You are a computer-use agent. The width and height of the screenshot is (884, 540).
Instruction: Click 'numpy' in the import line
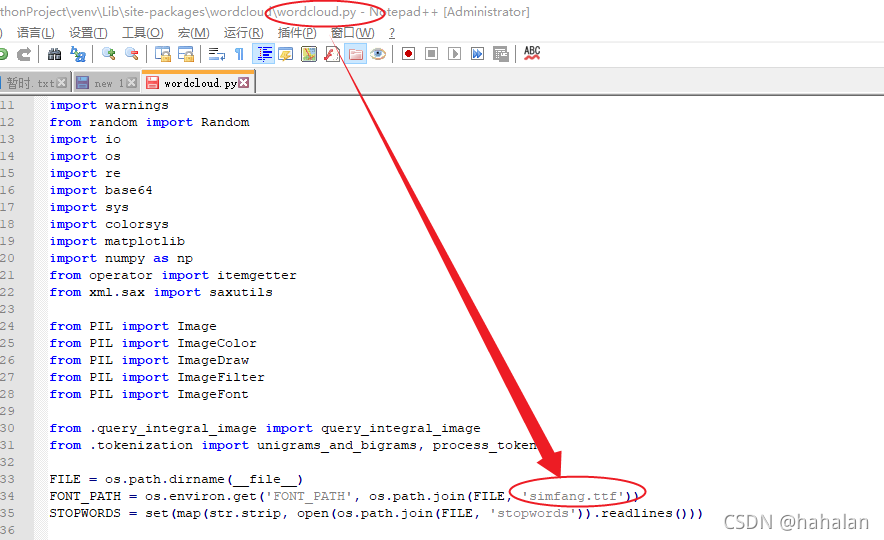pyautogui.click(x=125, y=259)
